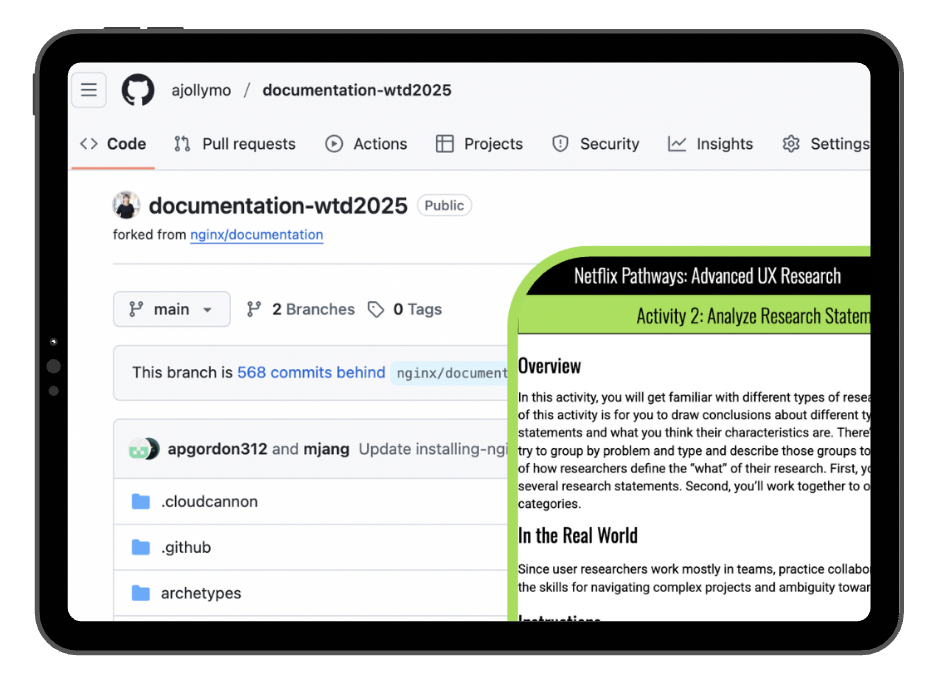The image size is (932, 690).
Task: Click the main branch dropdown caret
Action: point(207,310)
